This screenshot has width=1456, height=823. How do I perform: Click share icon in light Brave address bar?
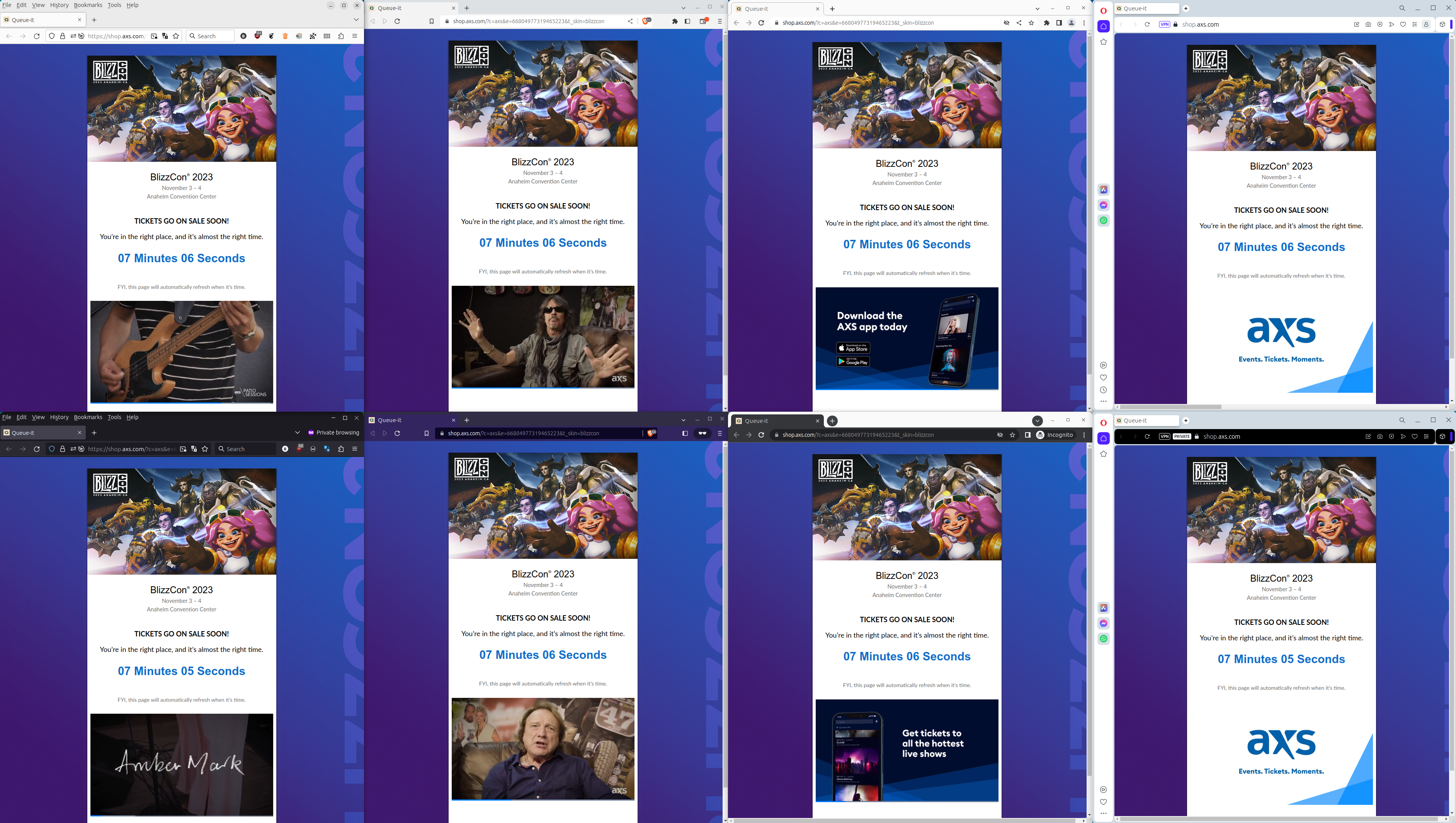click(630, 22)
